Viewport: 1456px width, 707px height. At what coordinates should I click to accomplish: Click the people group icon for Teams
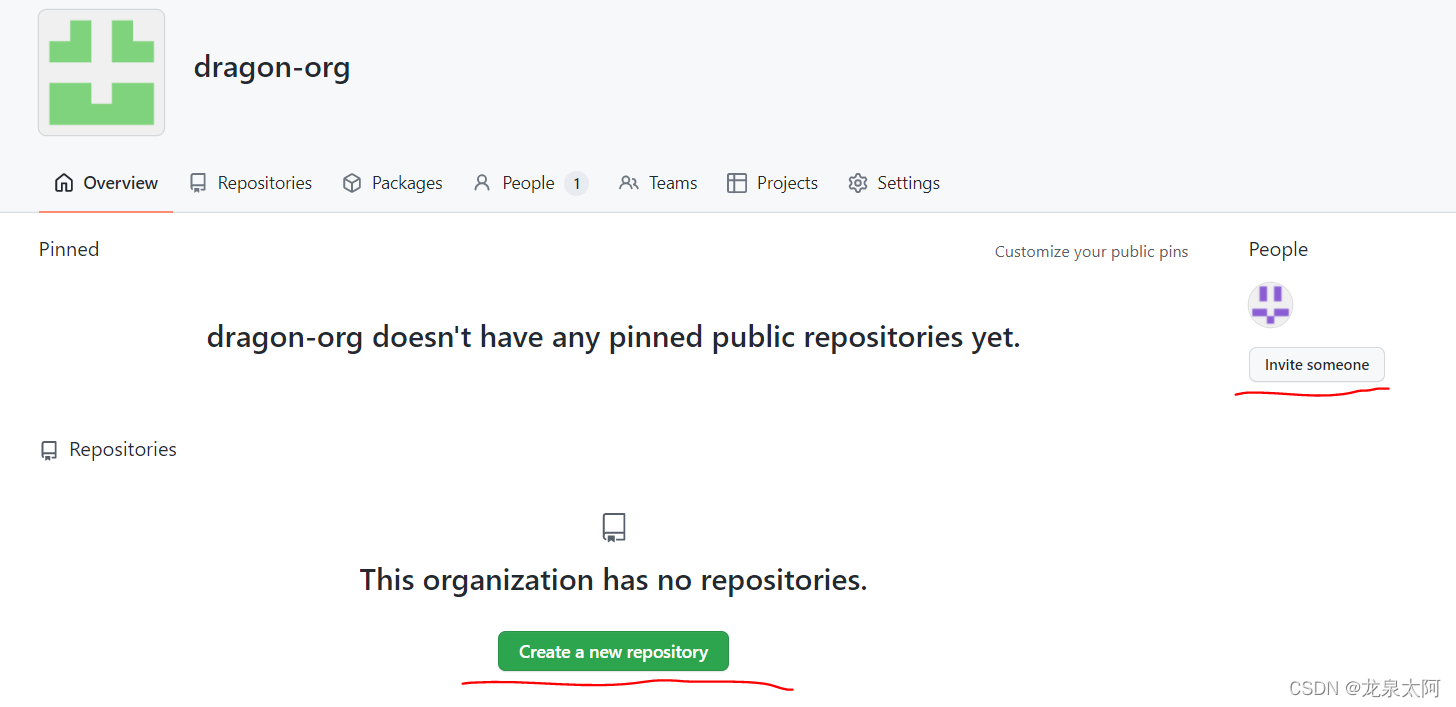(x=628, y=183)
